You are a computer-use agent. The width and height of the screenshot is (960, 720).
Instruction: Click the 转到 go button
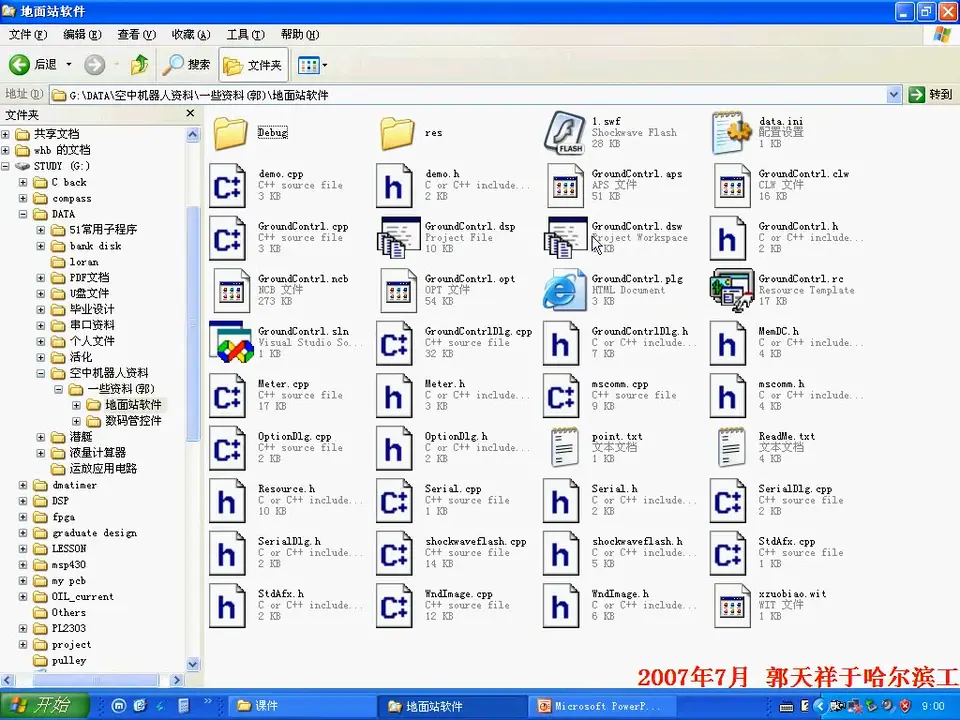pos(931,94)
